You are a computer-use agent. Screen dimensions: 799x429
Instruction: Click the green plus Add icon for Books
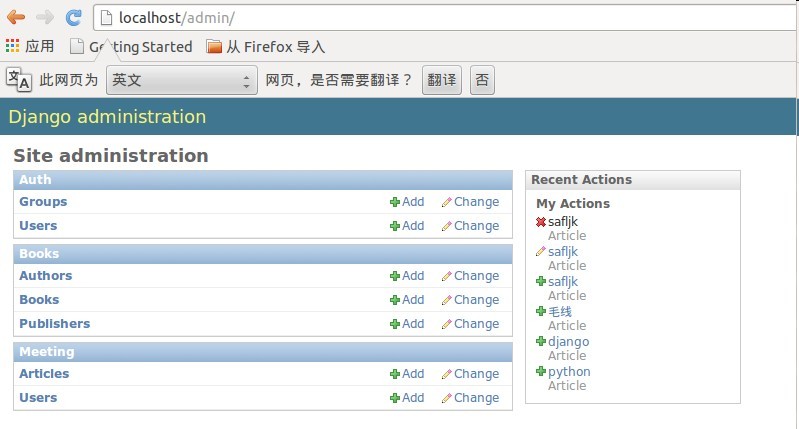(394, 300)
